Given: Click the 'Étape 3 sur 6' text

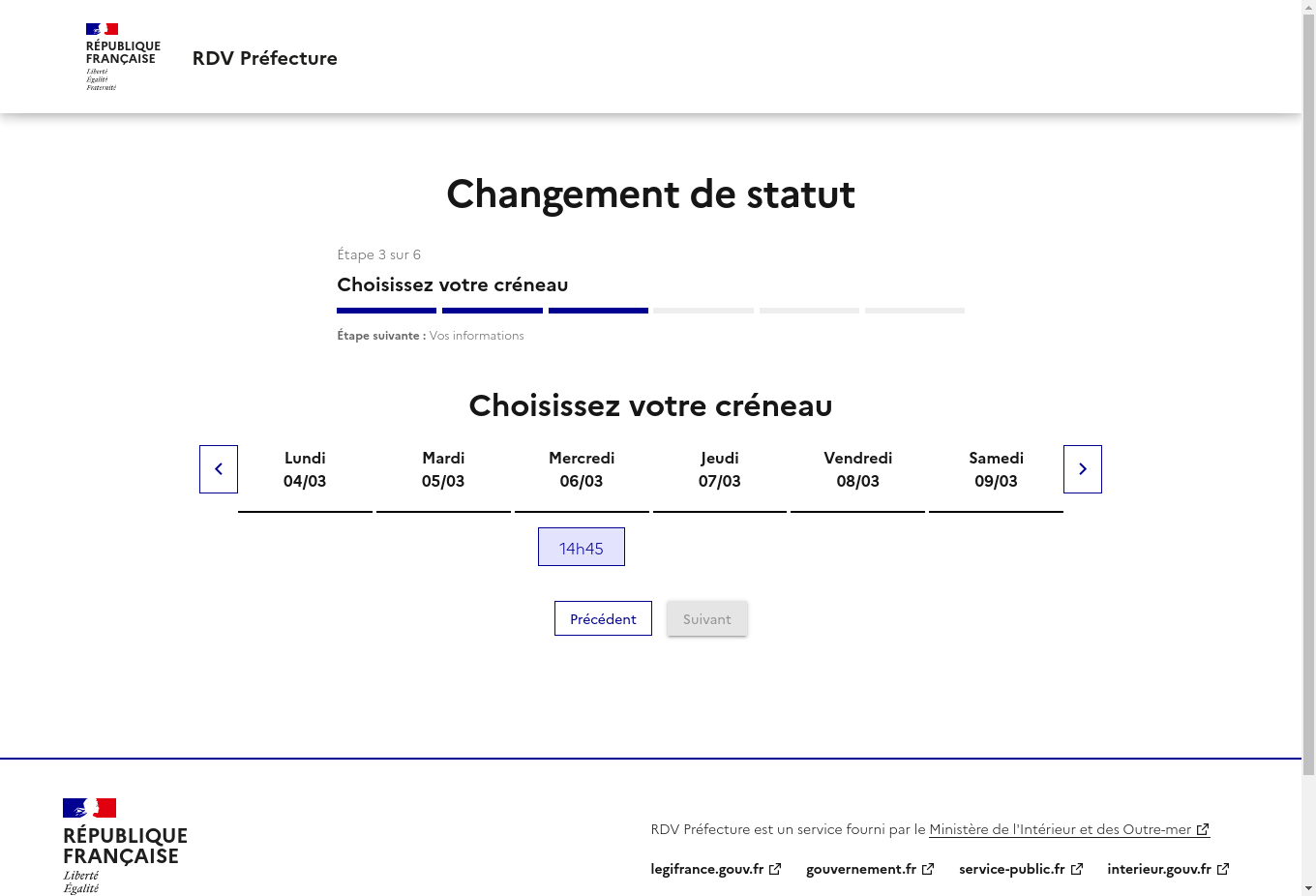Looking at the screenshot, I should point(378,254).
